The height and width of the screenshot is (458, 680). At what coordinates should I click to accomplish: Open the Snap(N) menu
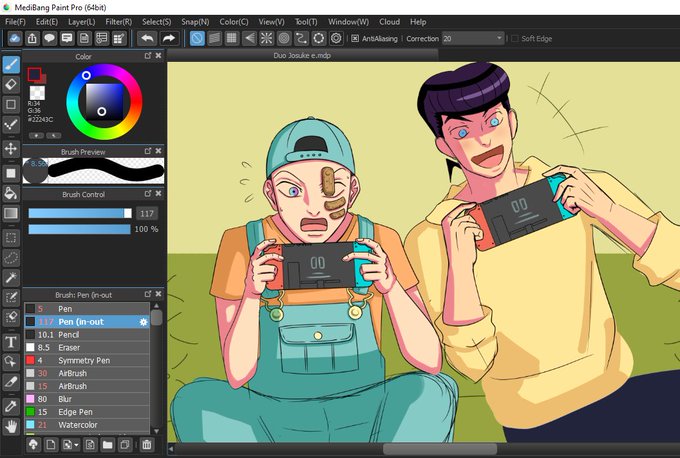click(x=195, y=22)
